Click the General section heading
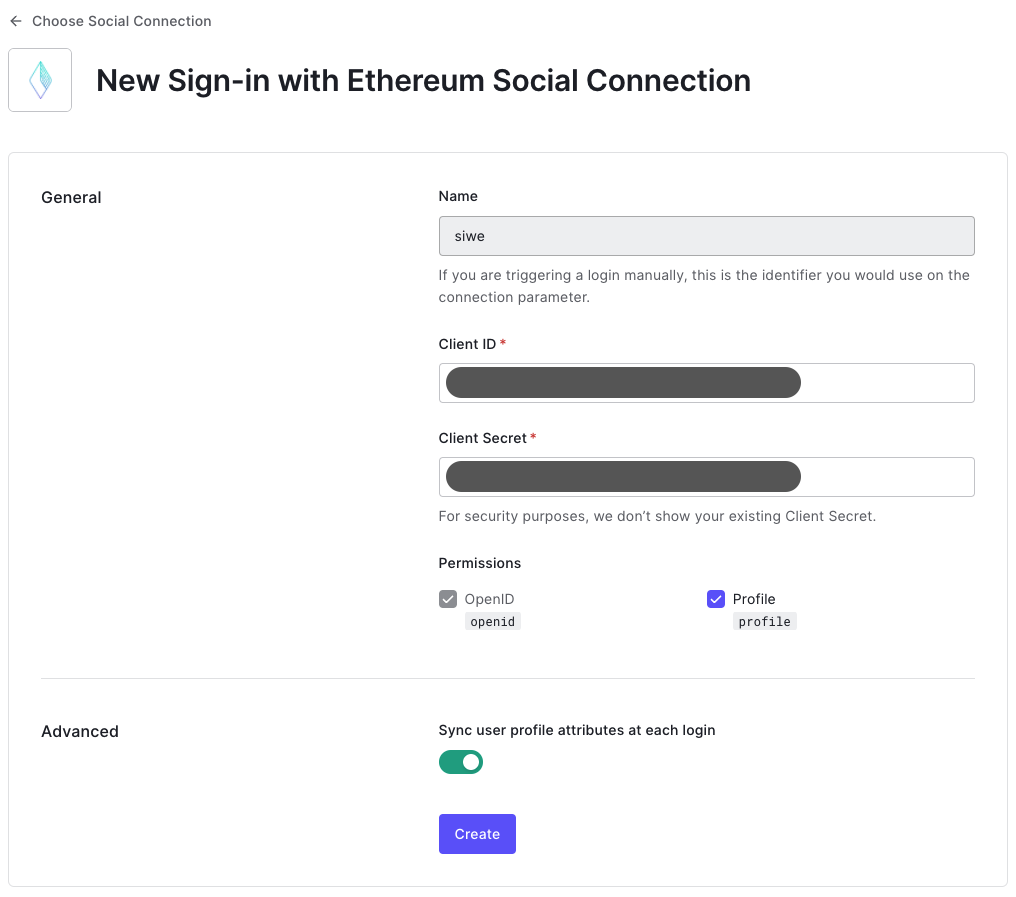The image size is (1016, 897). (x=71, y=197)
